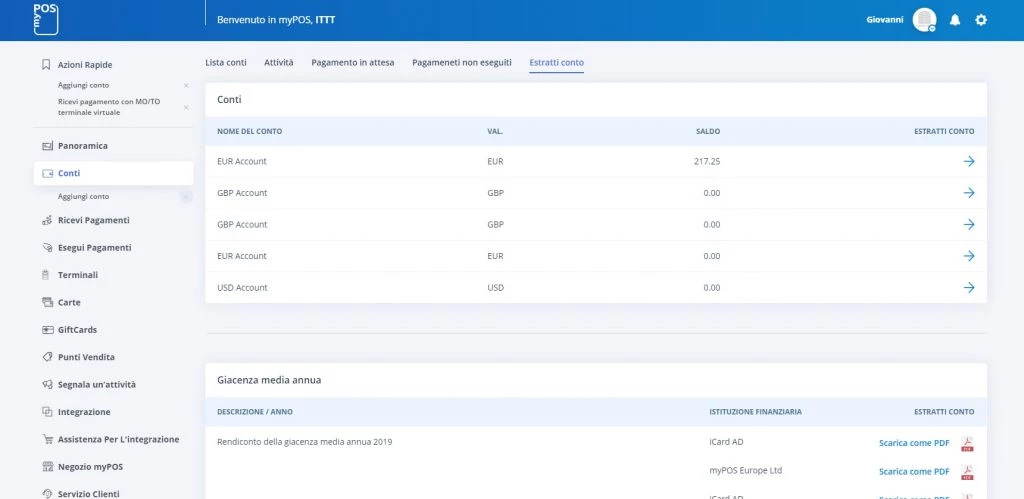Open statement arrow for USD Account
The image size is (1024, 499).
(x=968, y=288)
